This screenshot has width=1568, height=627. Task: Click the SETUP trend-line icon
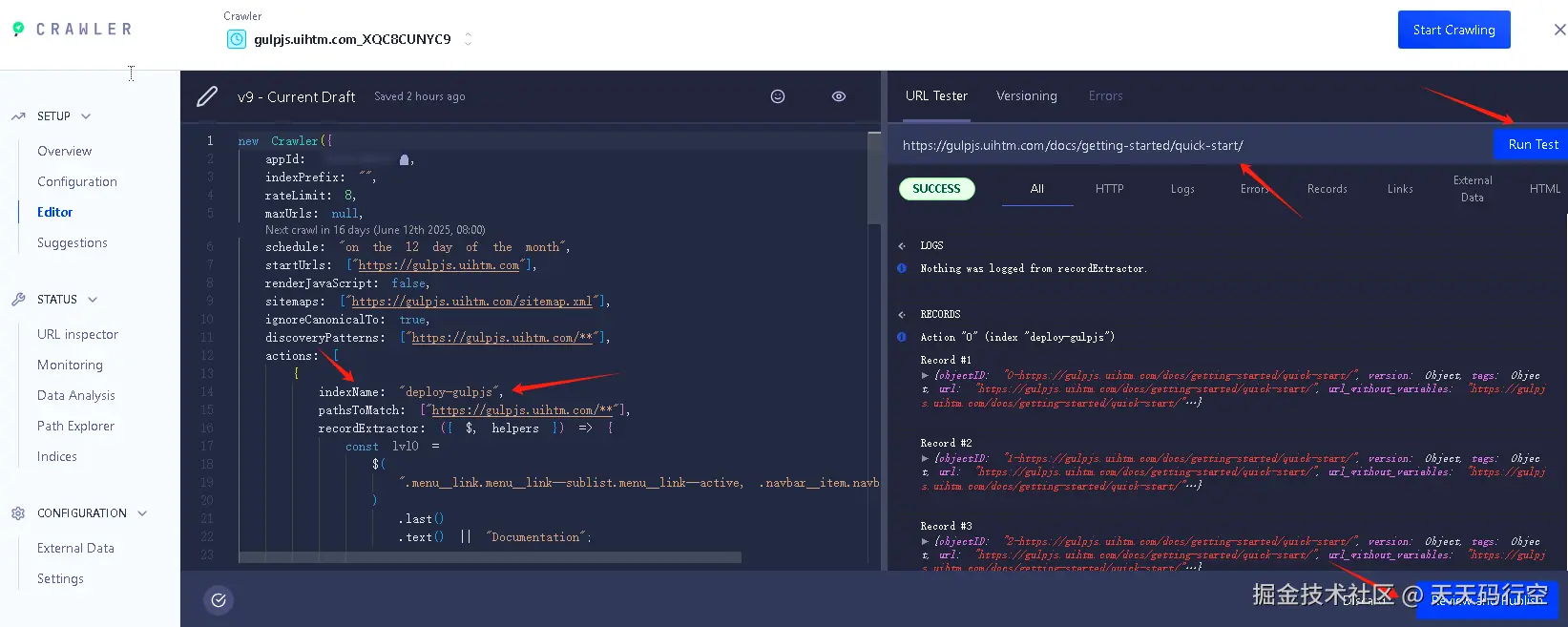[18, 116]
